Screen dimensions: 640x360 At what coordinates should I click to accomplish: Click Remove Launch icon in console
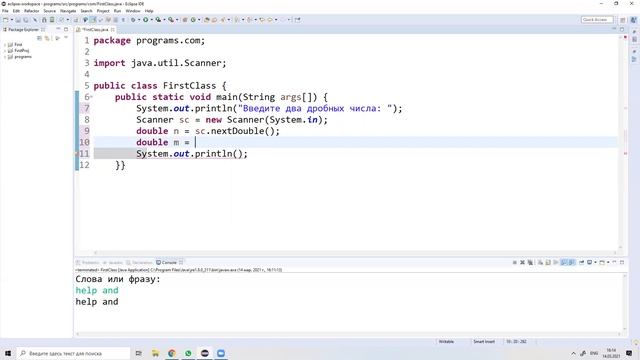(522, 262)
